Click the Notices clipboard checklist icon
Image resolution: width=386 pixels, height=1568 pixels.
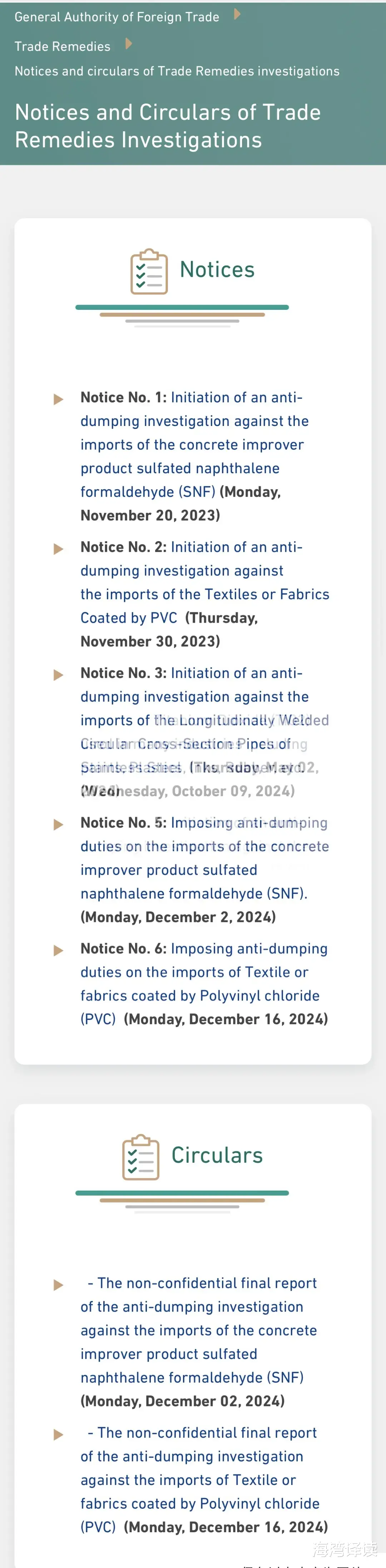tap(149, 271)
